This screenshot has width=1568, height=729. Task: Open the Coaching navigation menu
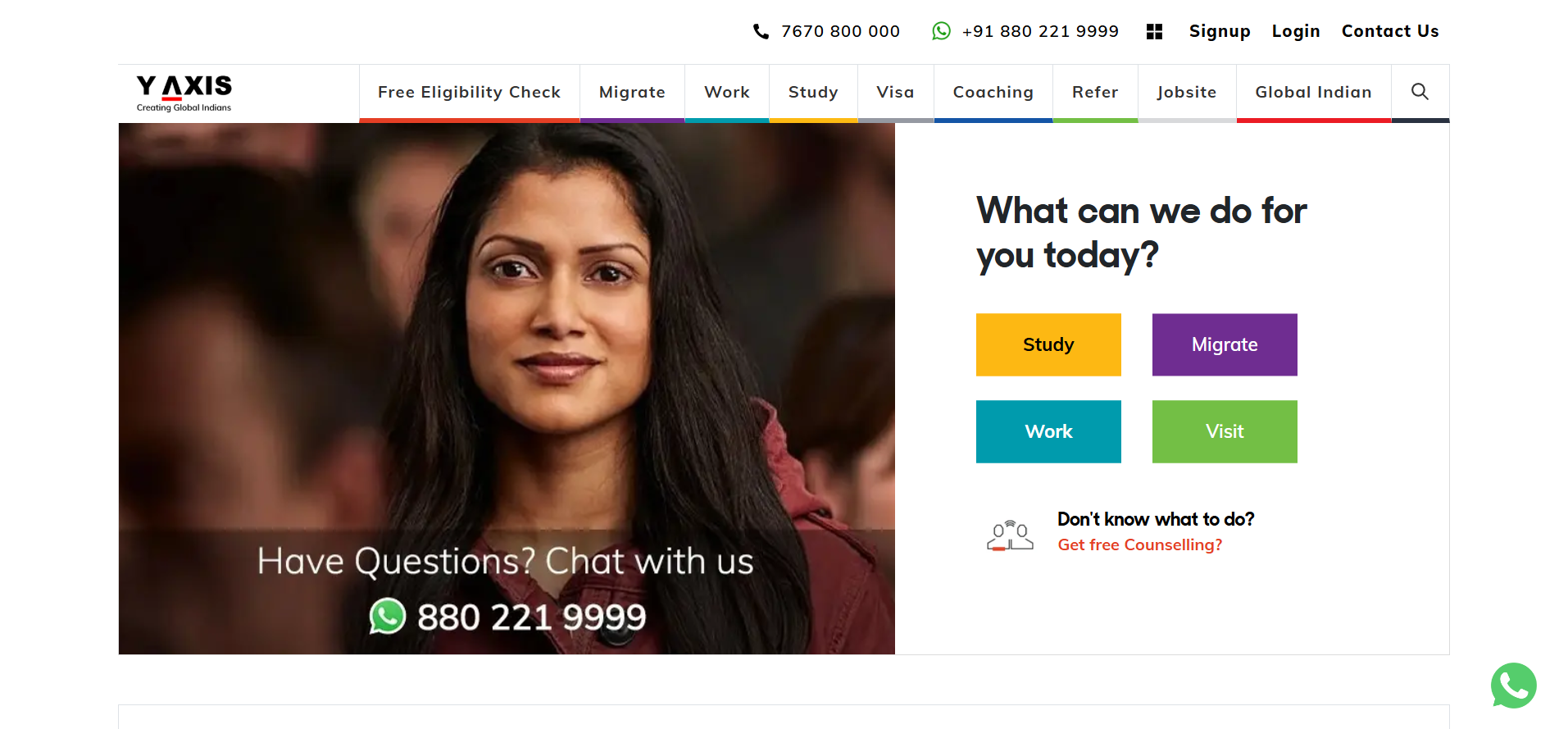click(x=993, y=92)
